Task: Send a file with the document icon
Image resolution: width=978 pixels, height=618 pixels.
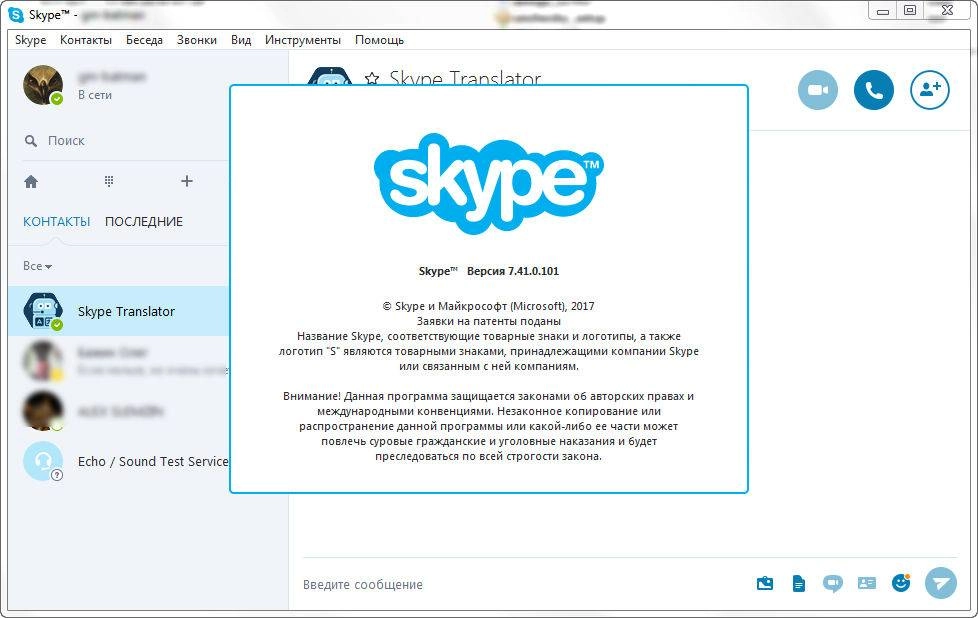Action: click(x=798, y=584)
